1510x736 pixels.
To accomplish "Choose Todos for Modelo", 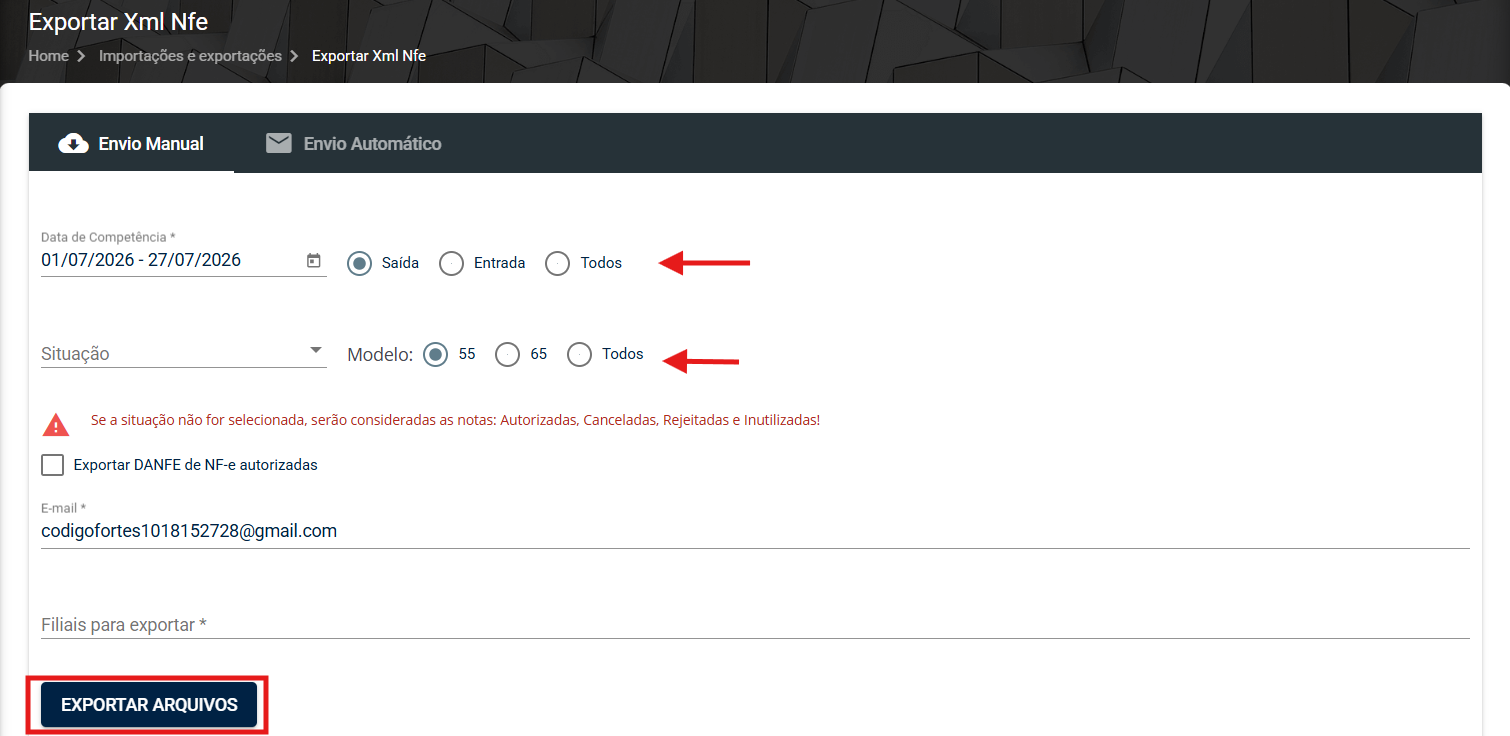I will pyautogui.click(x=580, y=355).
